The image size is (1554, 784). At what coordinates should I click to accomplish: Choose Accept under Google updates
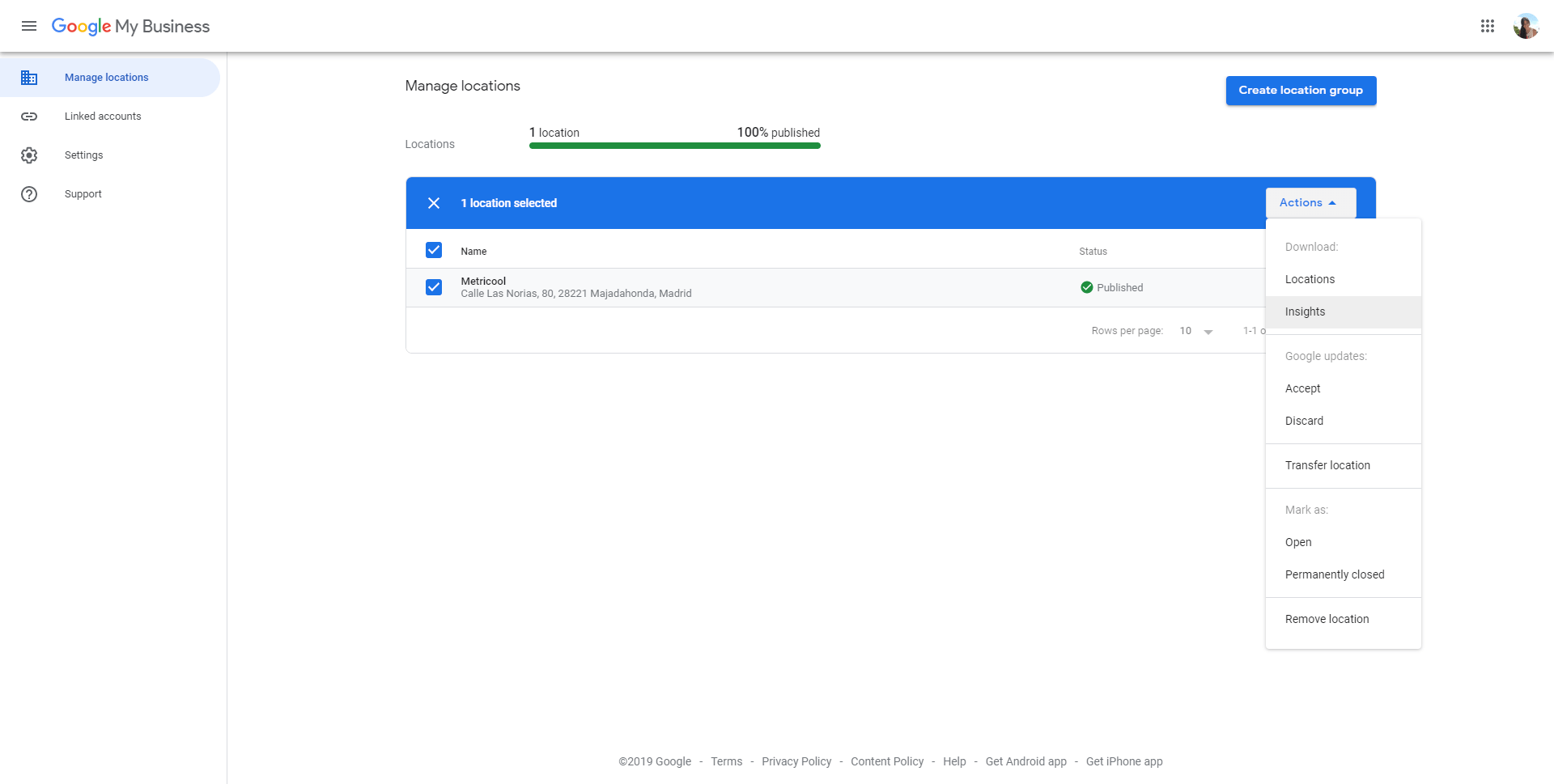point(1344,388)
